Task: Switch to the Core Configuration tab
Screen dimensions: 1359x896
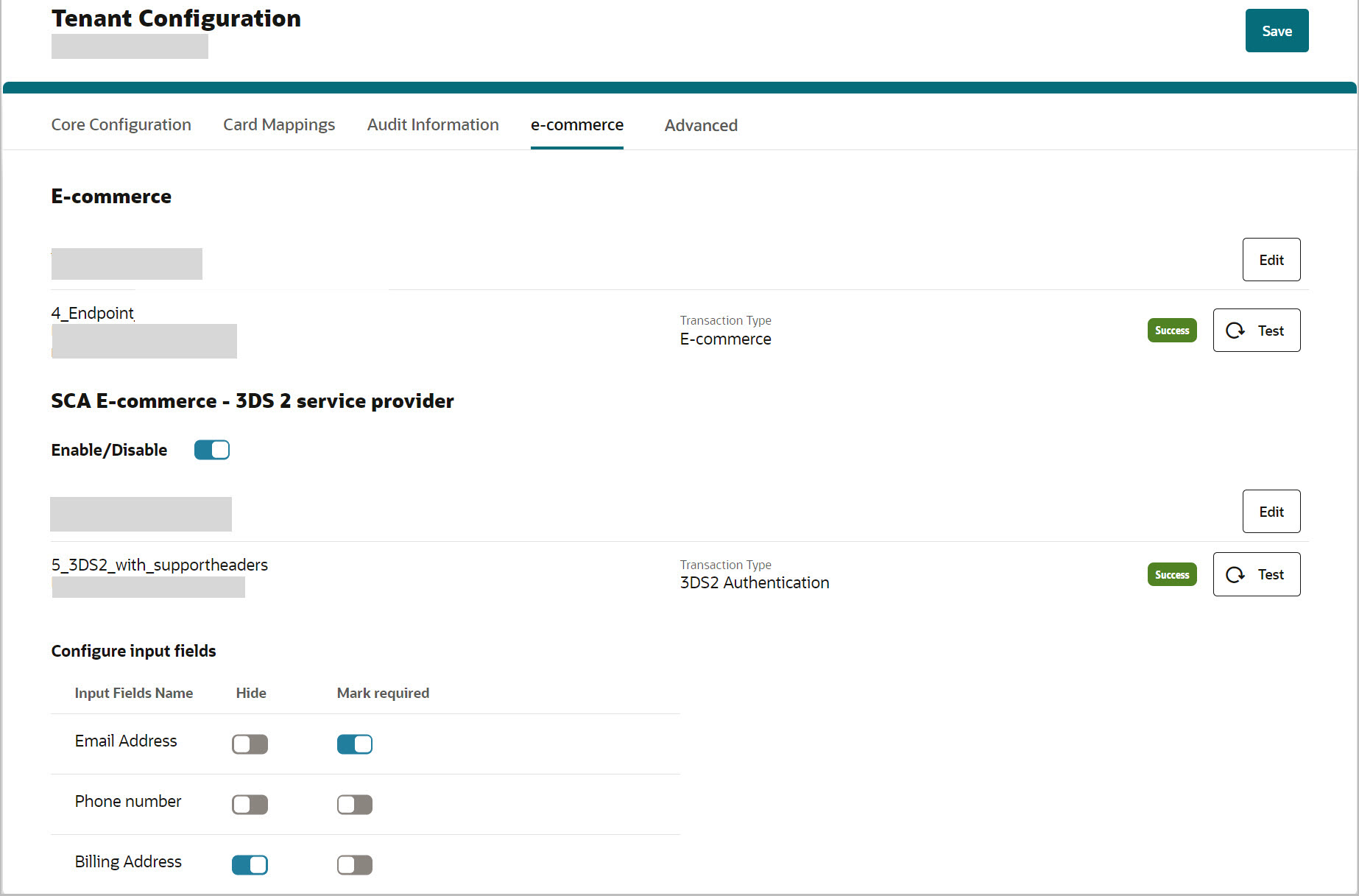Action: click(x=121, y=124)
